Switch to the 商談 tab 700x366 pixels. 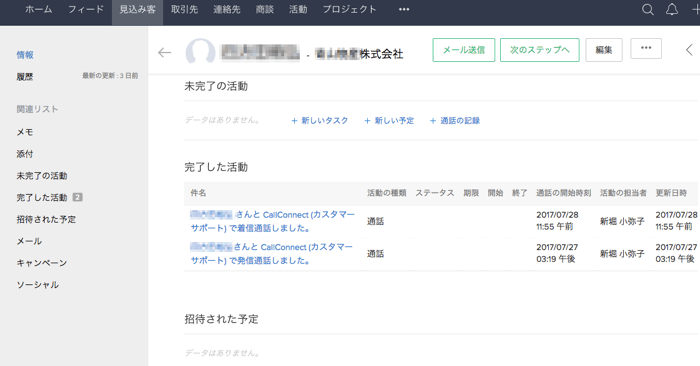click(x=265, y=9)
